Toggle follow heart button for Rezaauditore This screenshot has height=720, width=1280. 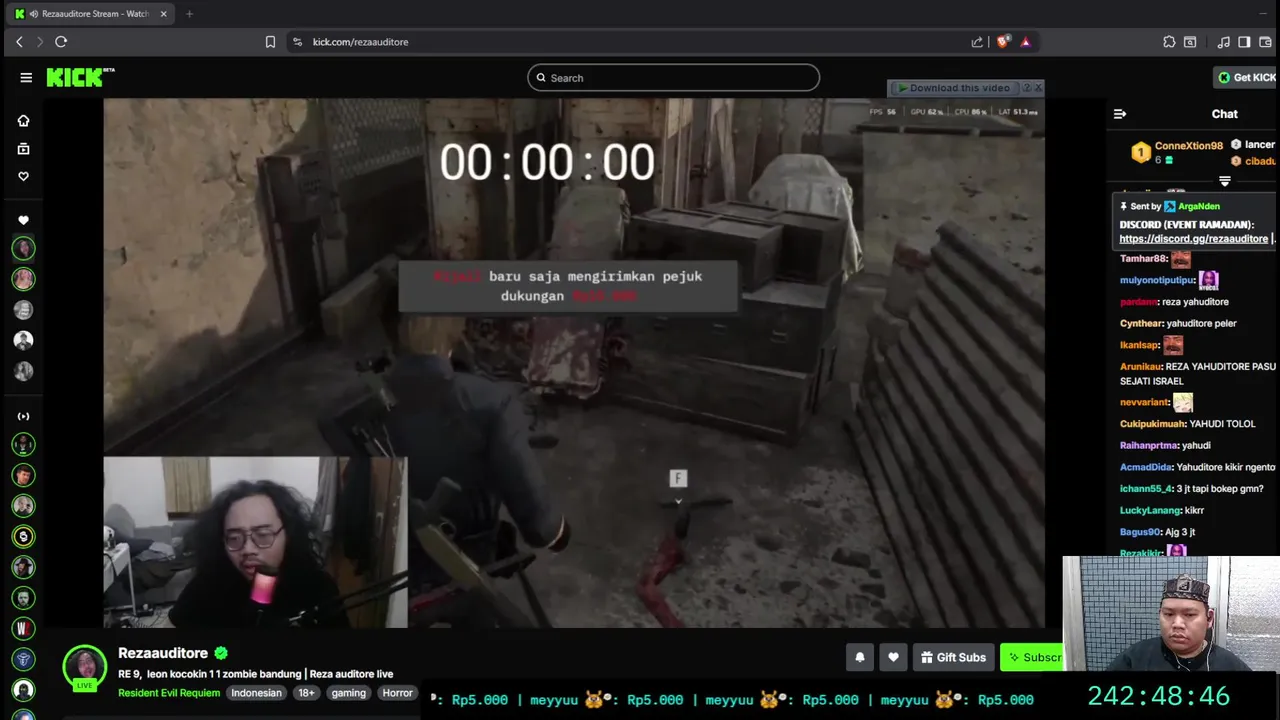pos(893,657)
